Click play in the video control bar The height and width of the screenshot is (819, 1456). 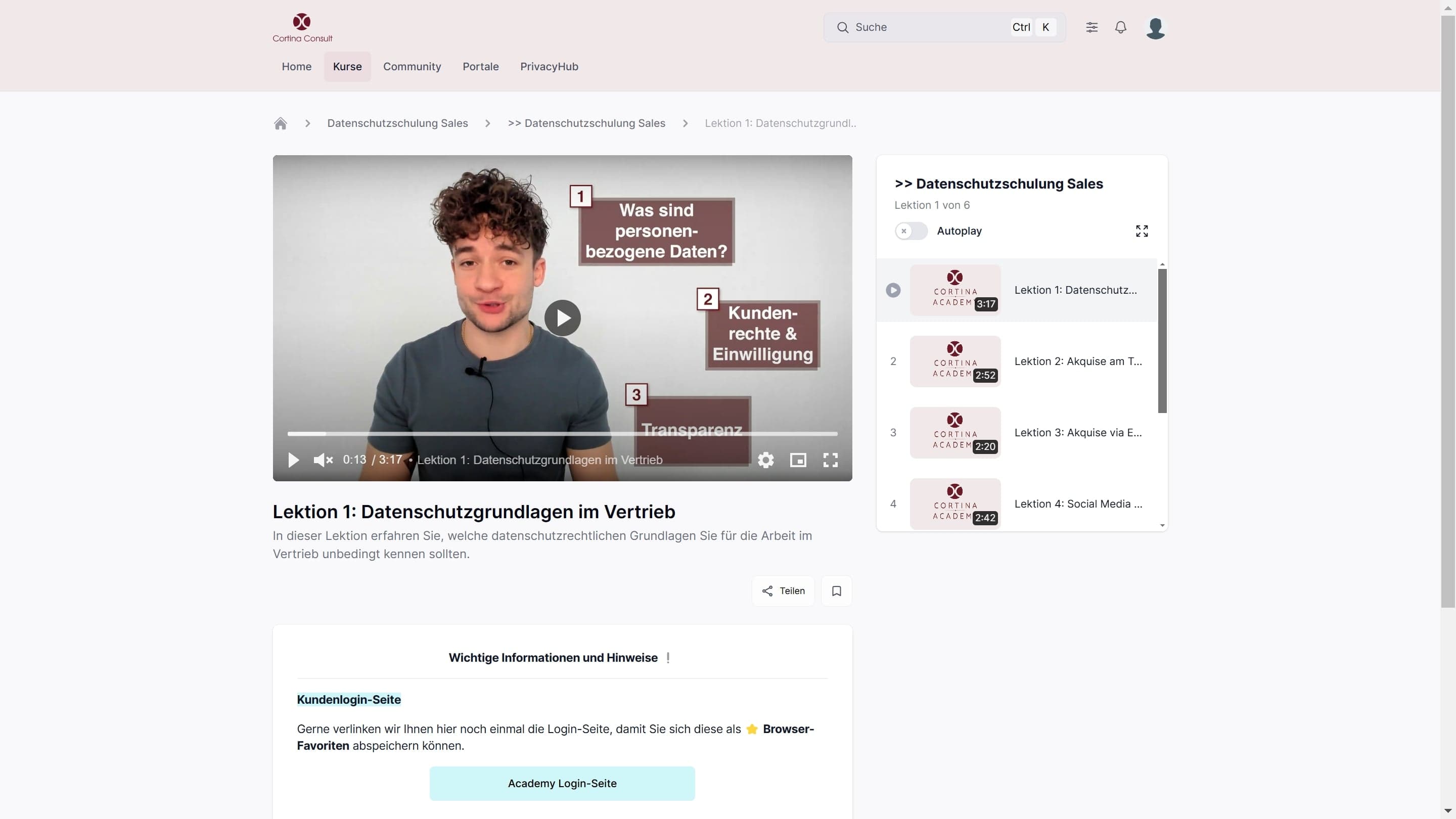(x=293, y=460)
